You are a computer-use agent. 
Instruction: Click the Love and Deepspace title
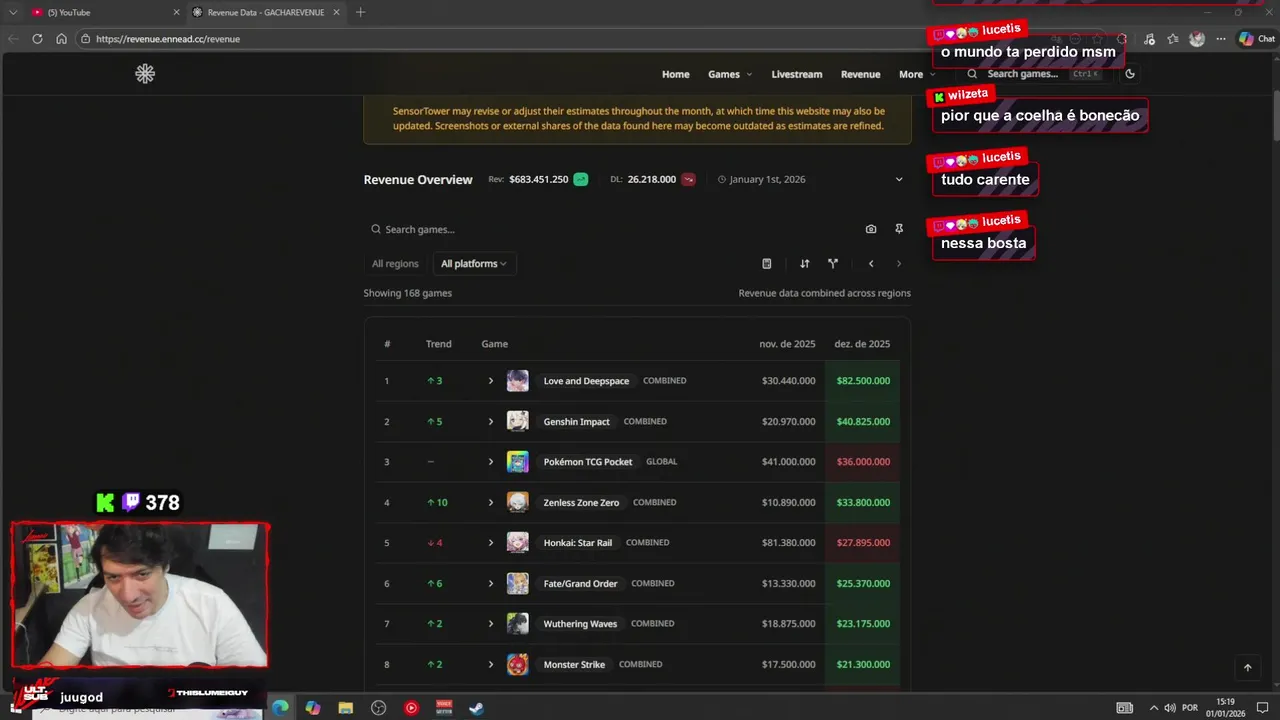tap(586, 381)
